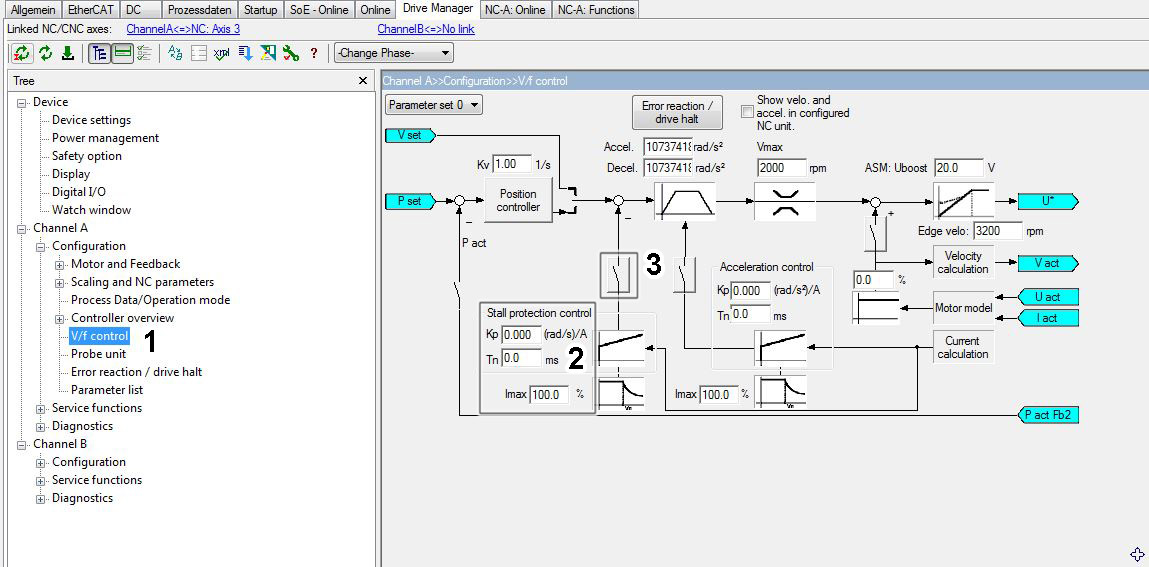Image resolution: width=1149 pixels, height=567 pixels.
Task: Follow the ChannelB<=>No link link
Action: [x=426, y=29]
